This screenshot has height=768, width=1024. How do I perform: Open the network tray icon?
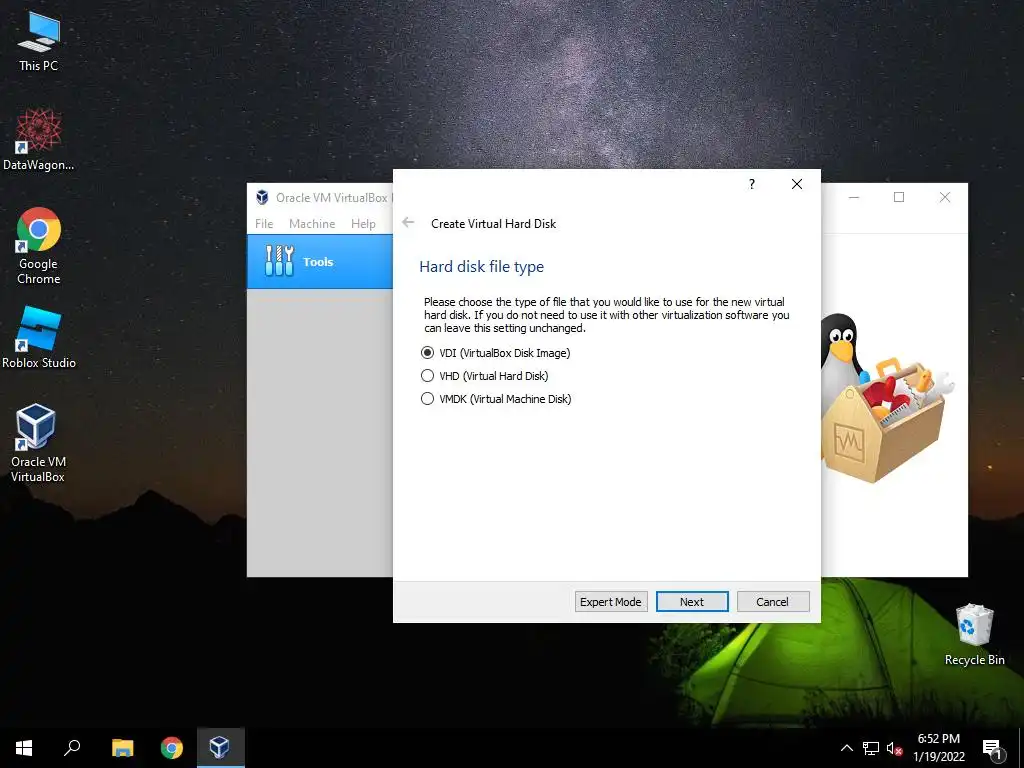coord(871,748)
